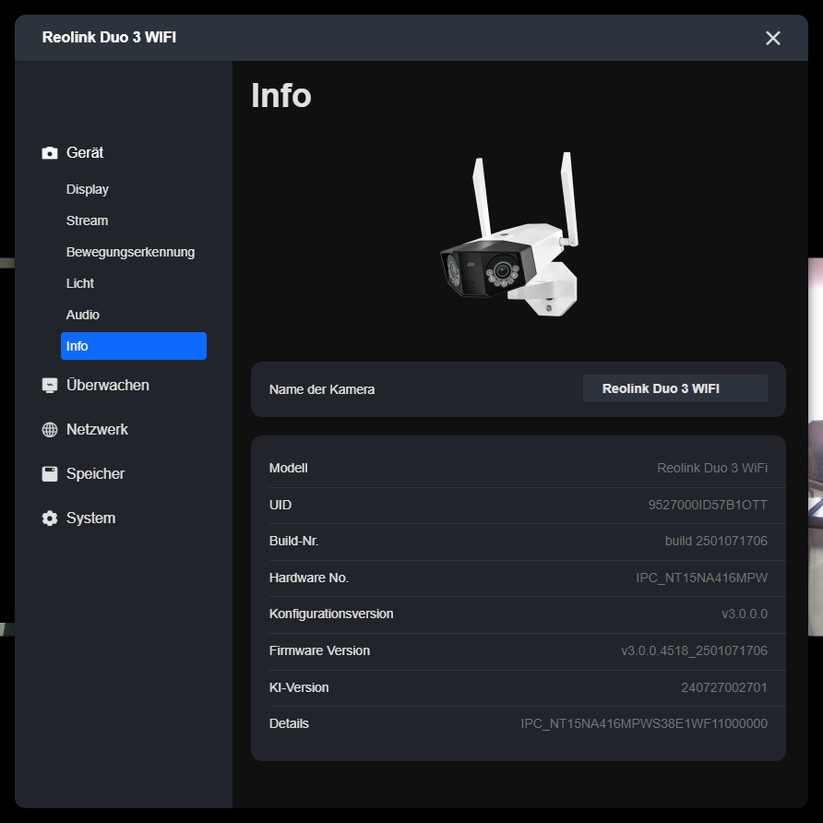Open Netzwerk using the globe icon
Image resolution: width=823 pixels, height=823 pixels.
pyautogui.click(x=48, y=429)
